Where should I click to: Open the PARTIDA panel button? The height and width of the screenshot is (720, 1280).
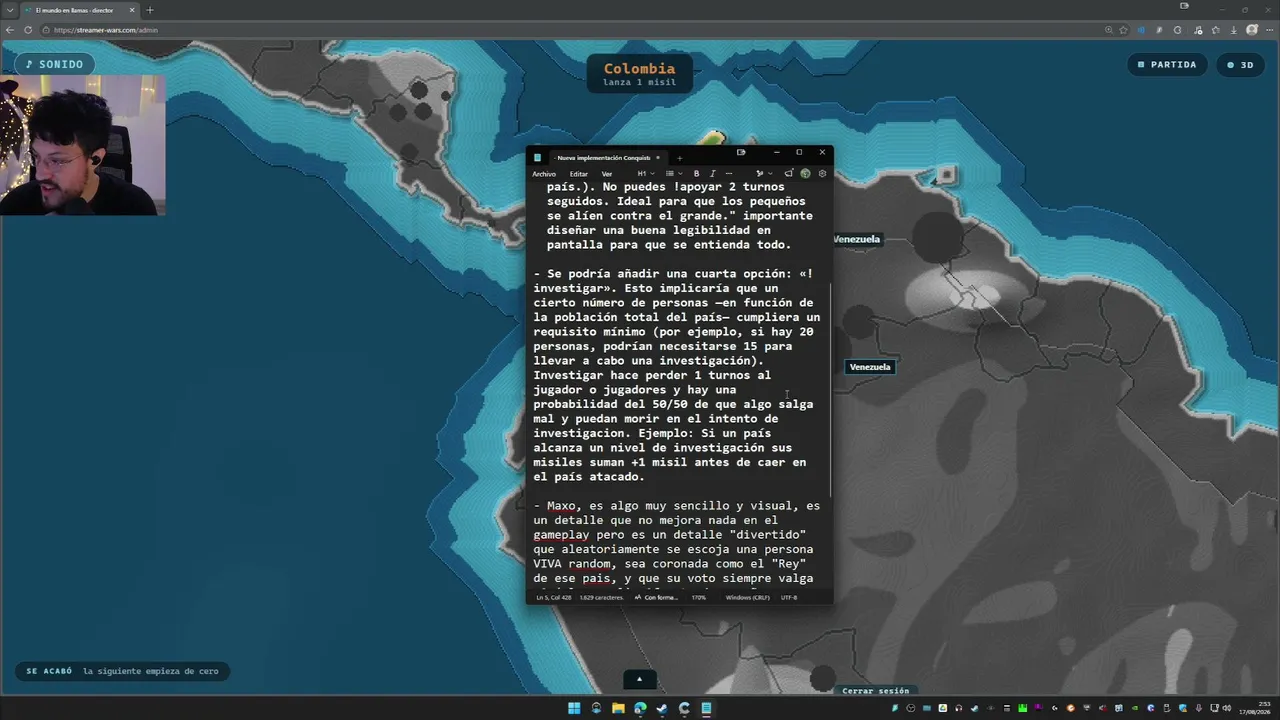tap(1167, 64)
